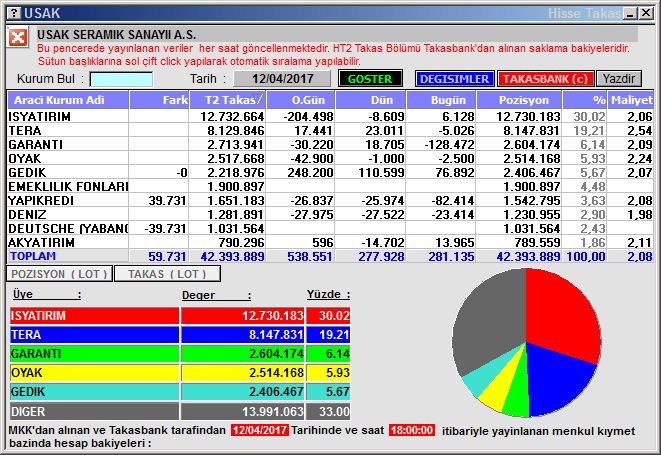Click the Yüzde column label
Viewport: 661px width, 455px height.
click(x=328, y=294)
